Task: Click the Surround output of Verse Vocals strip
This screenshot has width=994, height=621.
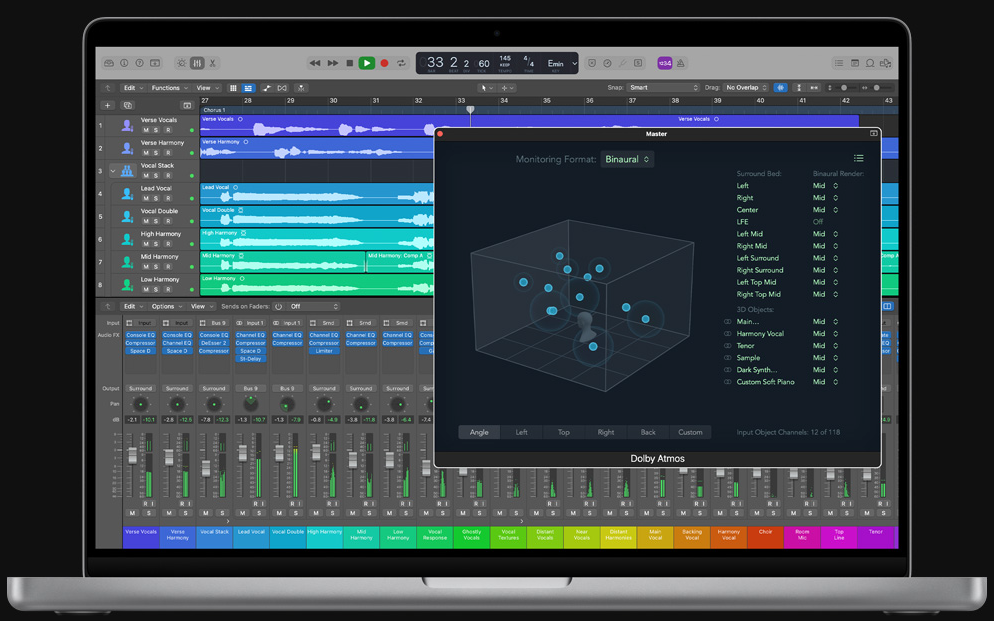Action: point(140,388)
